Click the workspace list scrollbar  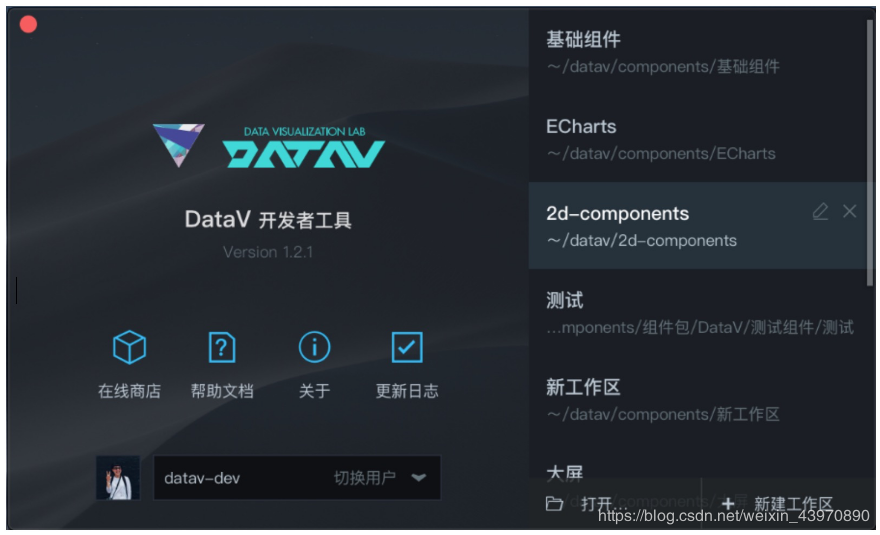click(x=870, y=153)
